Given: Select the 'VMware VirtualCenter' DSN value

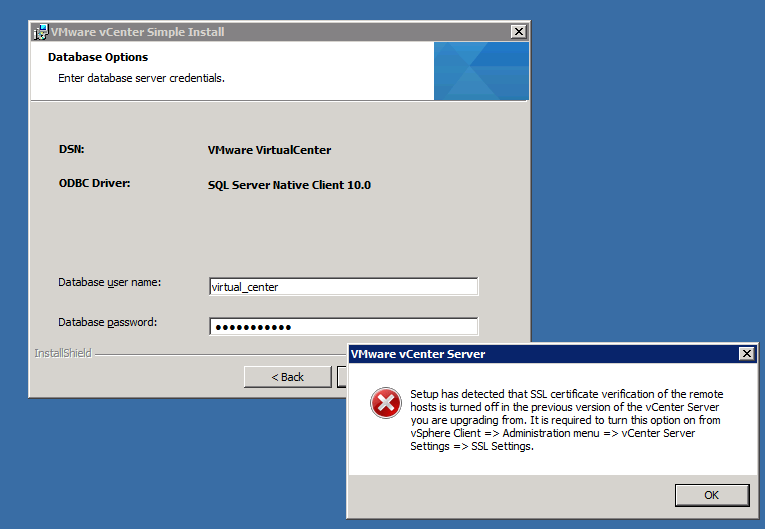Looking at the screenshot, I should click(269, 150).
